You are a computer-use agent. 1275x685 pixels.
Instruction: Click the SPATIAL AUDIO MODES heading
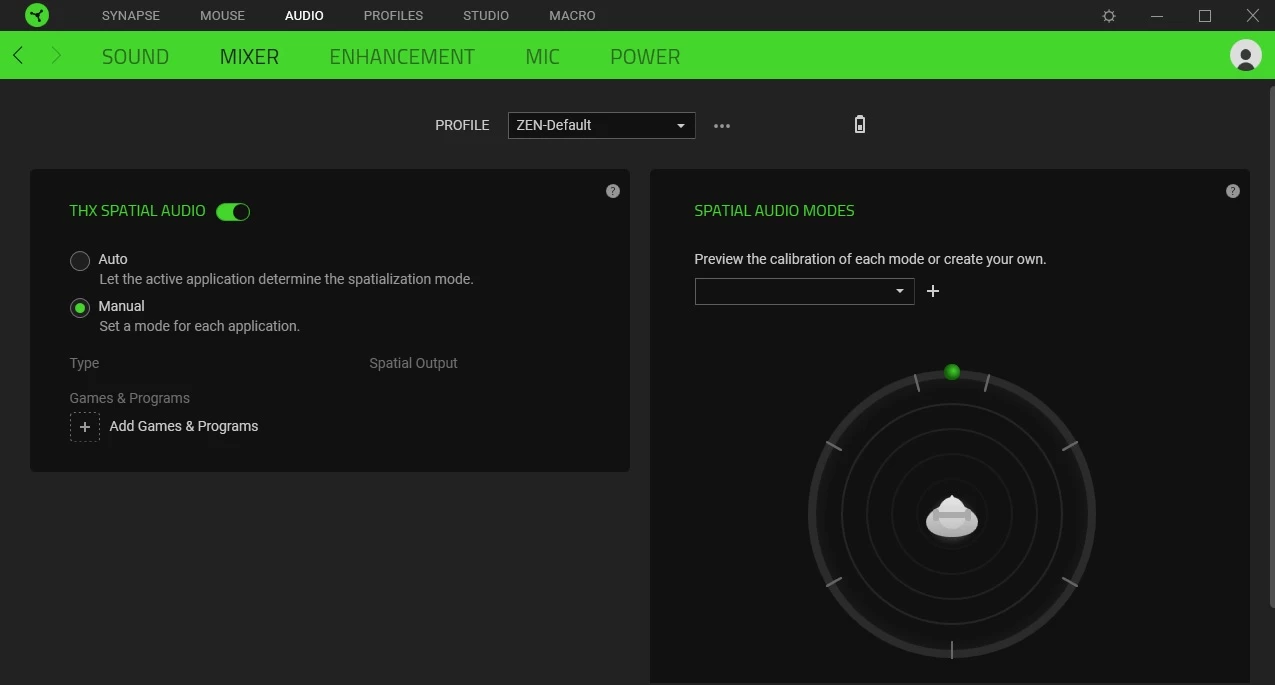[774, 211]
